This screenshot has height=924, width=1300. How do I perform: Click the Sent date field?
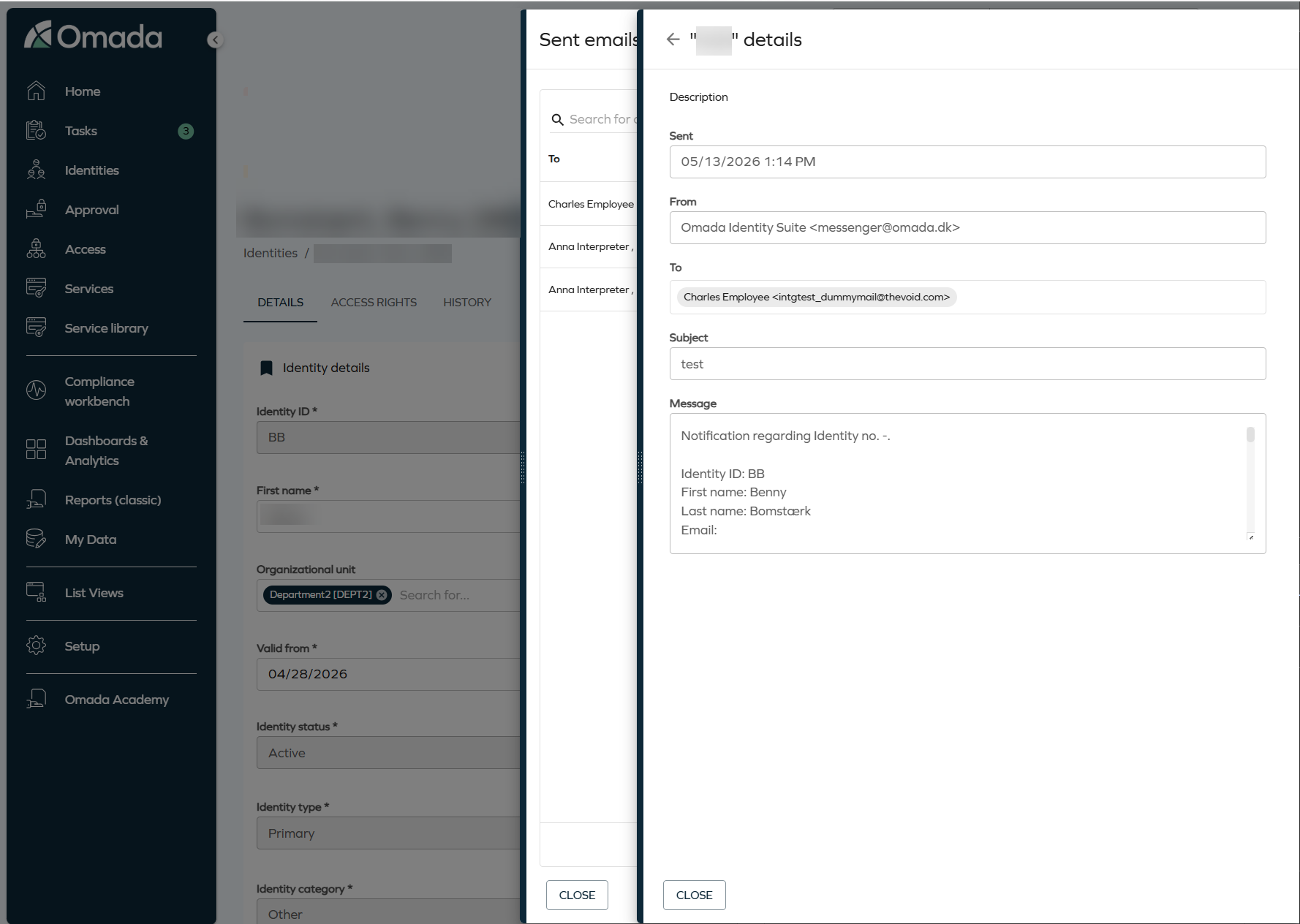click(967, 162)
